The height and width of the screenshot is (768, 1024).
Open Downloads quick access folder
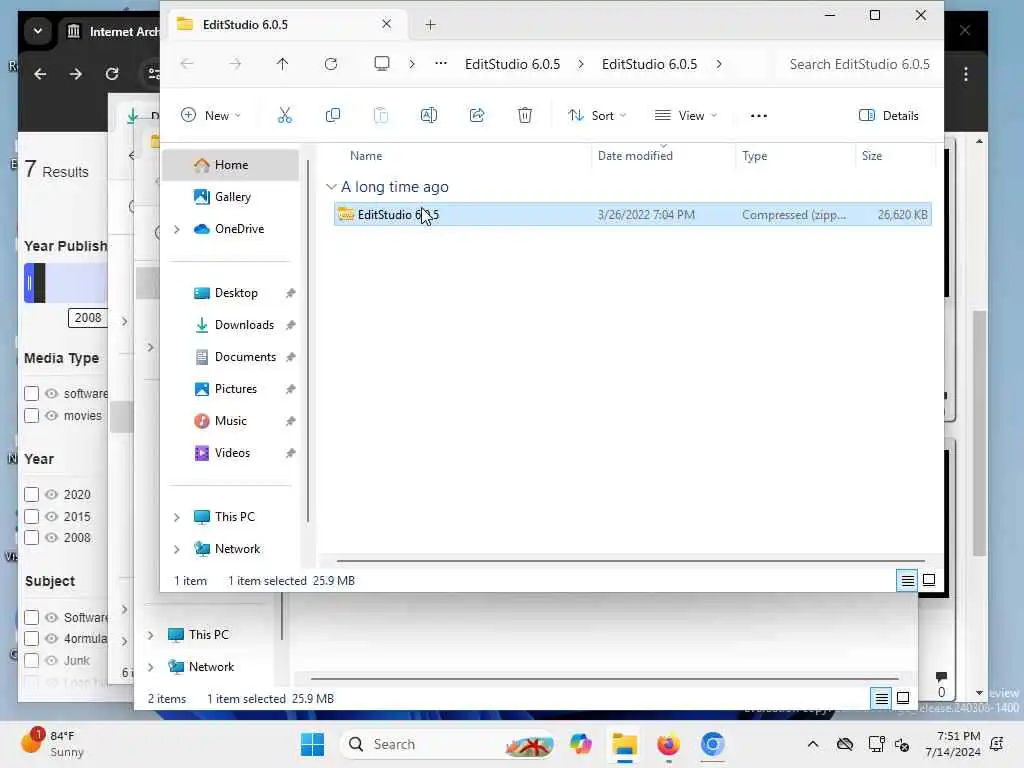[x=244, y=325]
